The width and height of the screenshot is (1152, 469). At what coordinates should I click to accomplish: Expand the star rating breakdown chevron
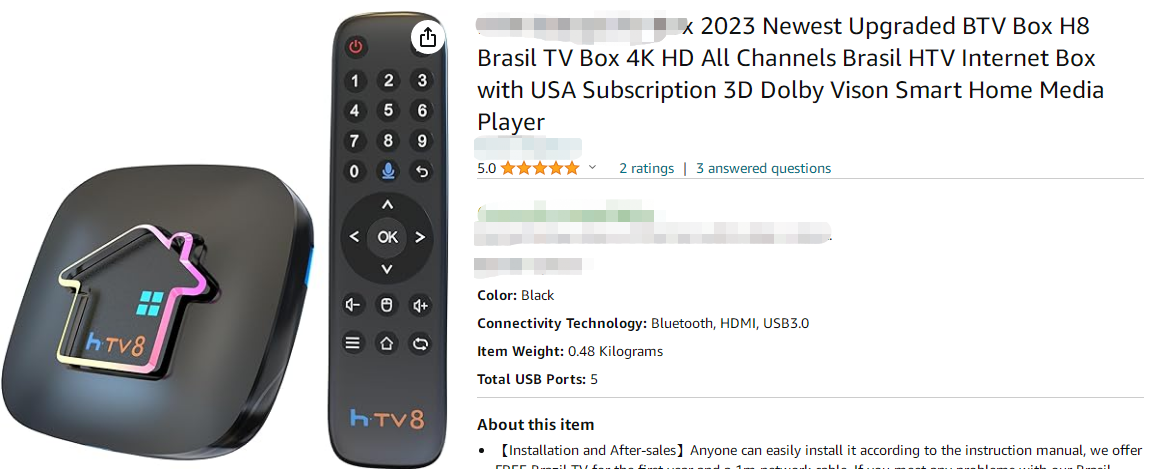[x=592, y=168]
